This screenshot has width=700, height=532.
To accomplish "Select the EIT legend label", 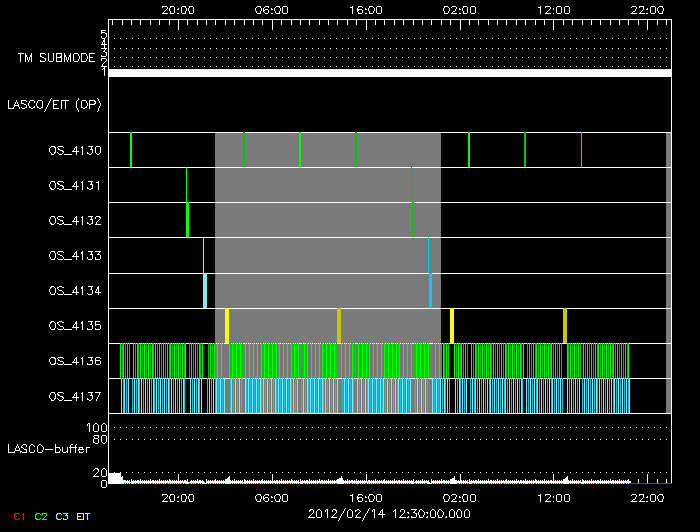I will coord(85,516).
